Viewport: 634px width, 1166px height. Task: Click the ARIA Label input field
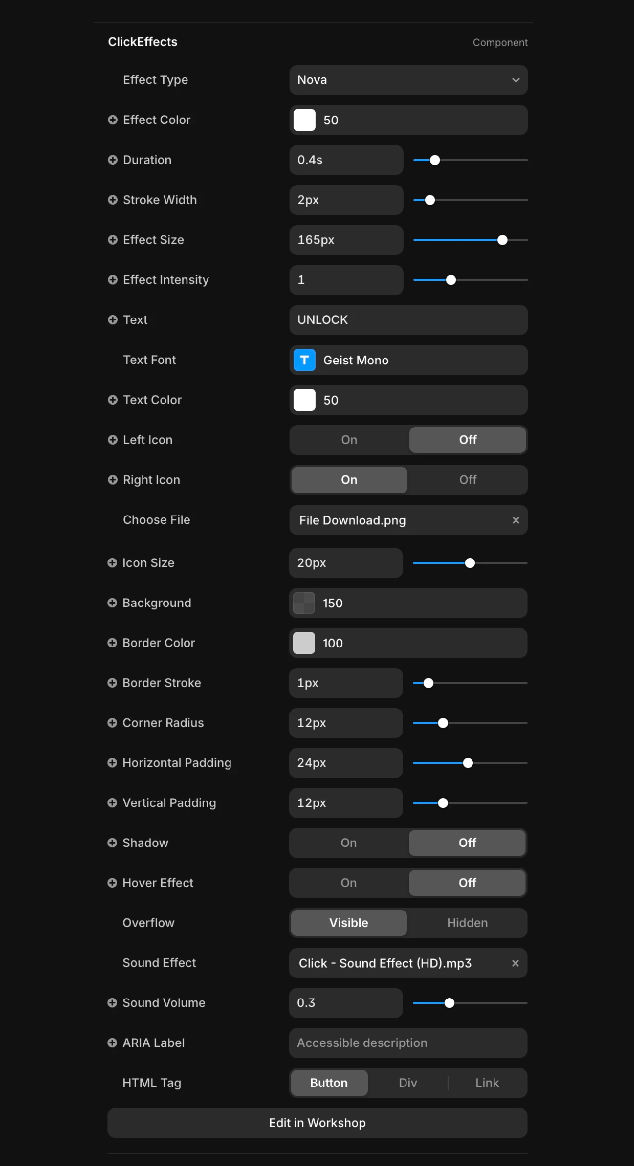click(x=408, y=1043)
